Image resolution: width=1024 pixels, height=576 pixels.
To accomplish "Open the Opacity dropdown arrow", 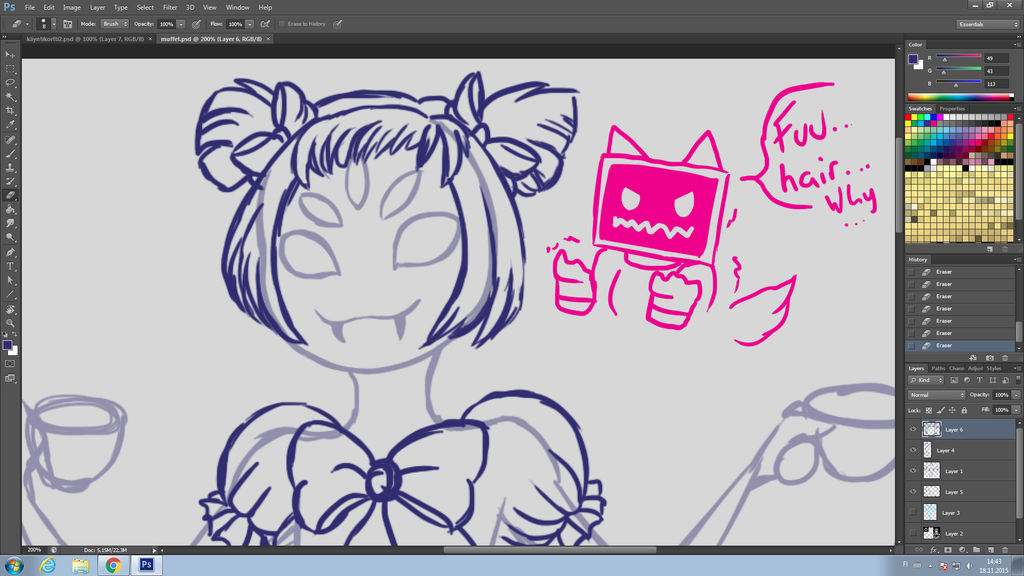I will click(1016, 394).
